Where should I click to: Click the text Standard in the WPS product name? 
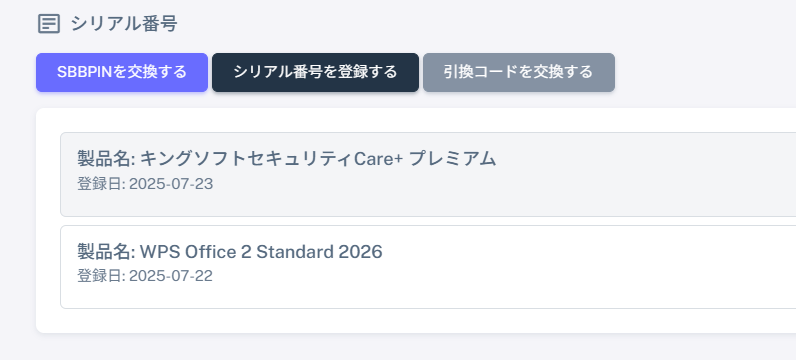coord(294,251)
